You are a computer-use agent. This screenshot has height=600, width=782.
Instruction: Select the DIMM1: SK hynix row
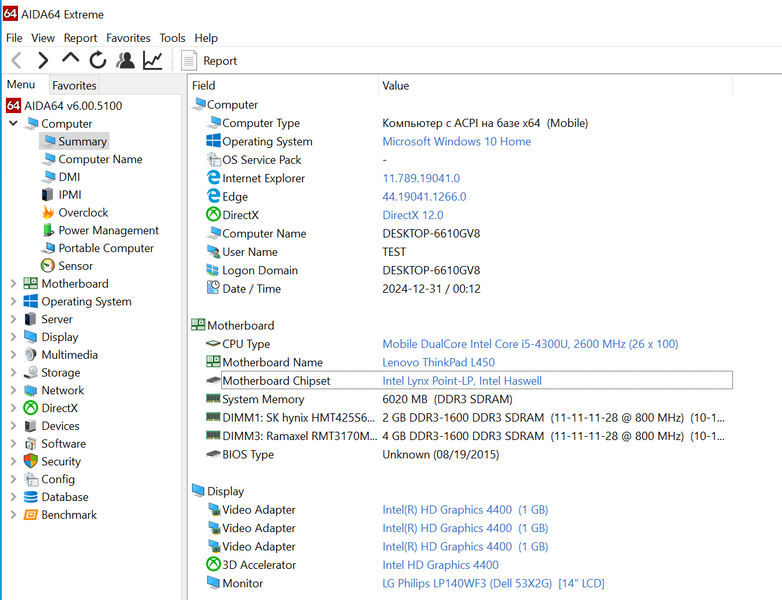click(x=469, y=417)
